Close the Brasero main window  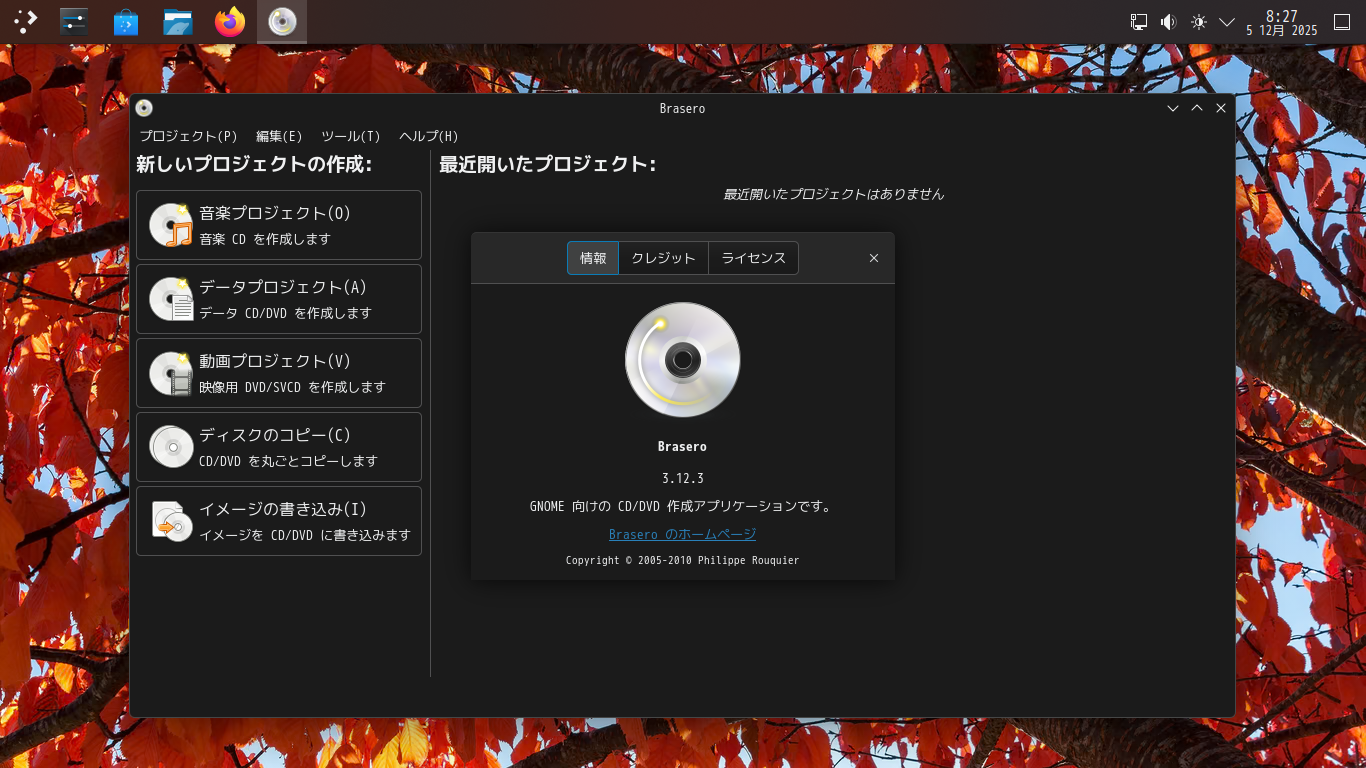coord(1221,108)
